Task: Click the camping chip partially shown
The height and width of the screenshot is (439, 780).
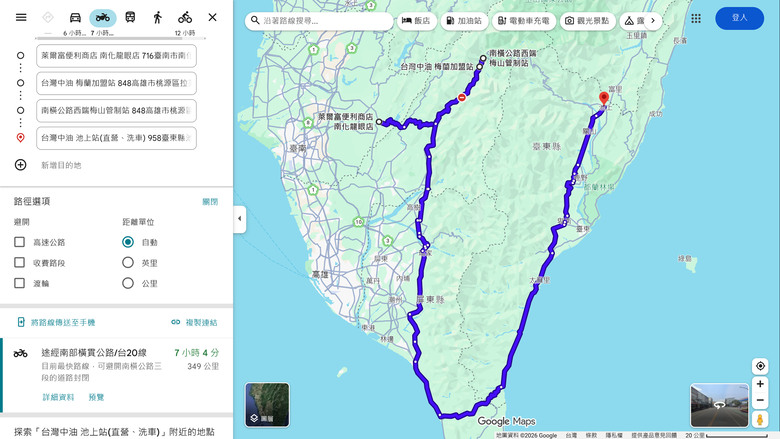Action: 635,20
